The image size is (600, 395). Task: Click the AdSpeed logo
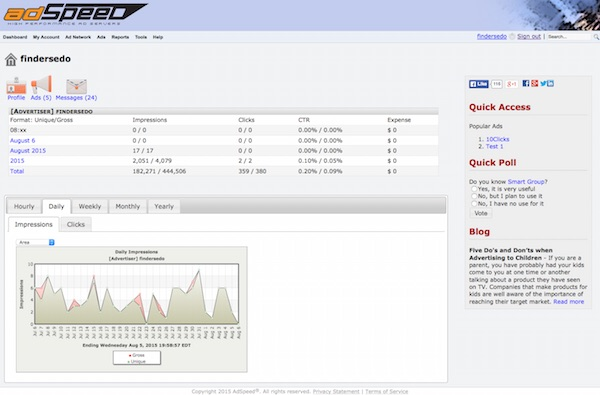click(75, 15)
